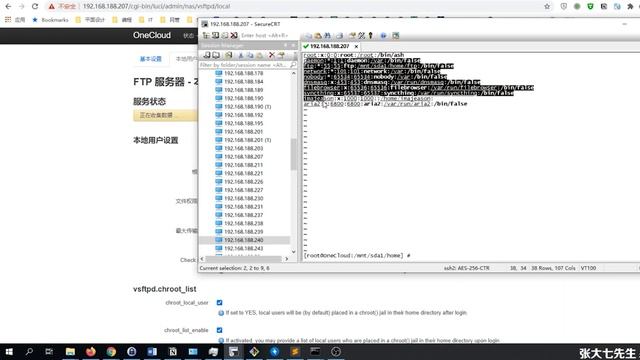The image size is (640, 360).
Task: Open the Bookmarks folder in bookmarks bar
Action: click(x=50, y=20)
